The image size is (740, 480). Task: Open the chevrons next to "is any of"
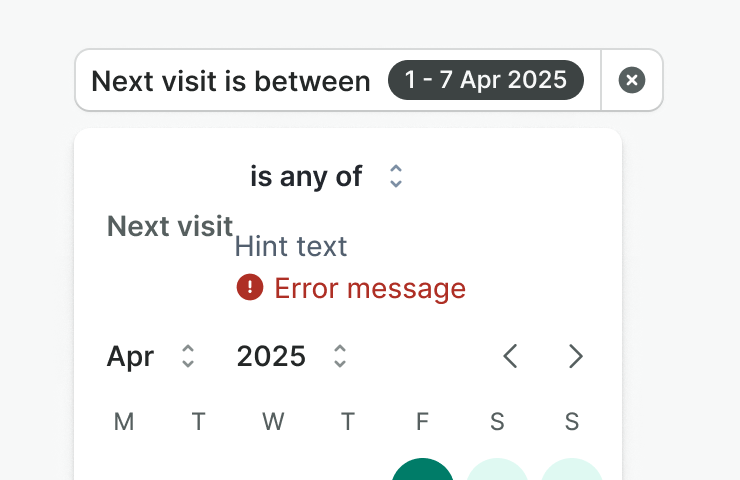[x=396, y=177]
